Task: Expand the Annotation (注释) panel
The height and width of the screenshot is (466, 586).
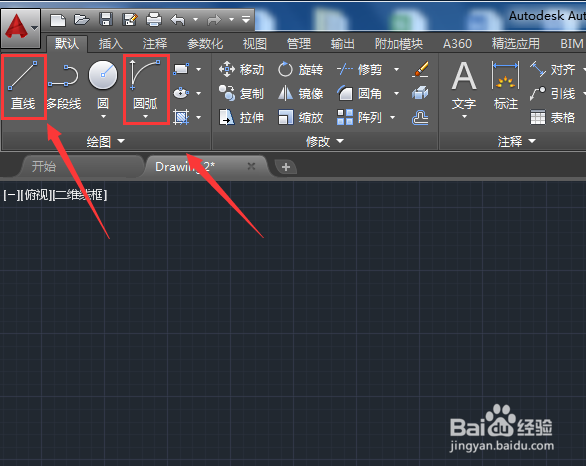Action: 516,141
